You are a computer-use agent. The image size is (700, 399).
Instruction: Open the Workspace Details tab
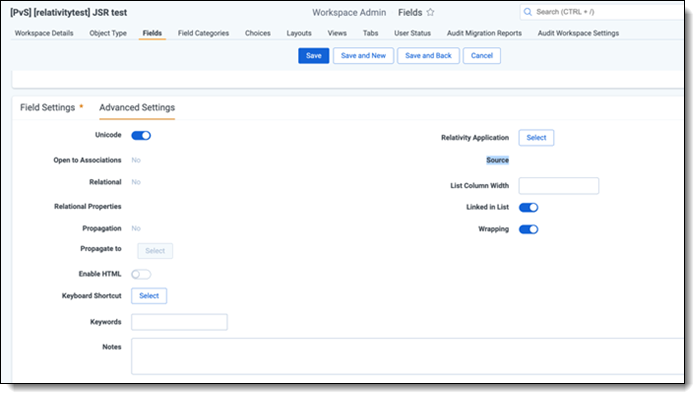[x=44, y=33]
